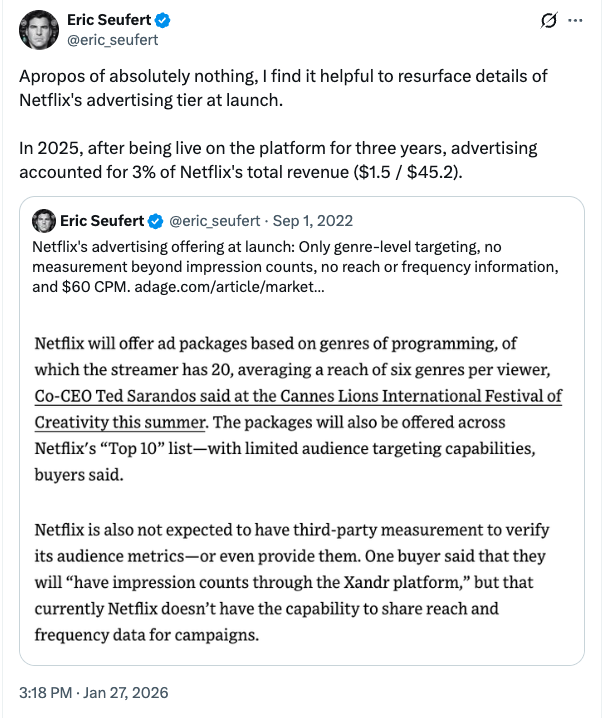
Task: Click the paragraph starting "In 2025, after being live"
Action: (280, 160)
